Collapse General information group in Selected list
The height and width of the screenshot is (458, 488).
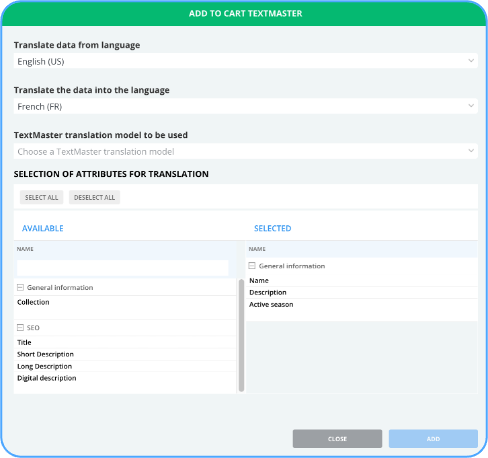coord(252,266)
